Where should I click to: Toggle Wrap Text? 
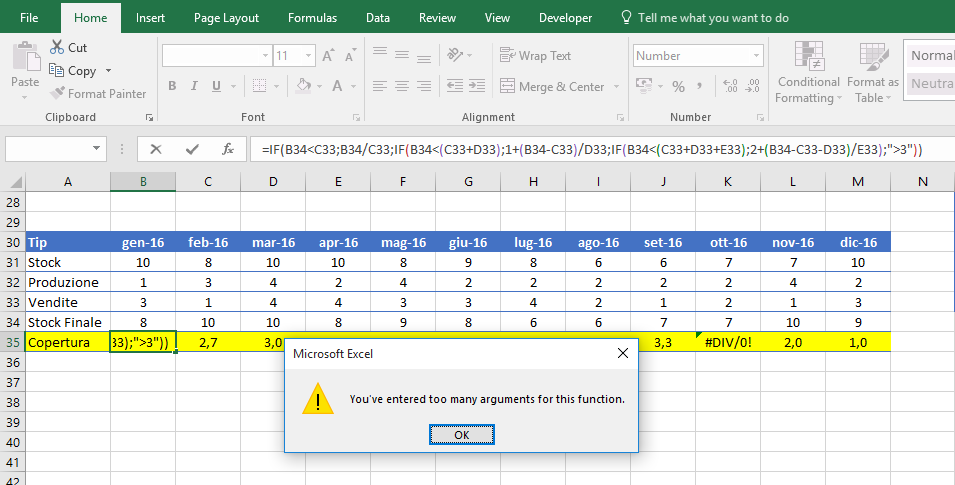pyautogui.click(x=535, y=55)
